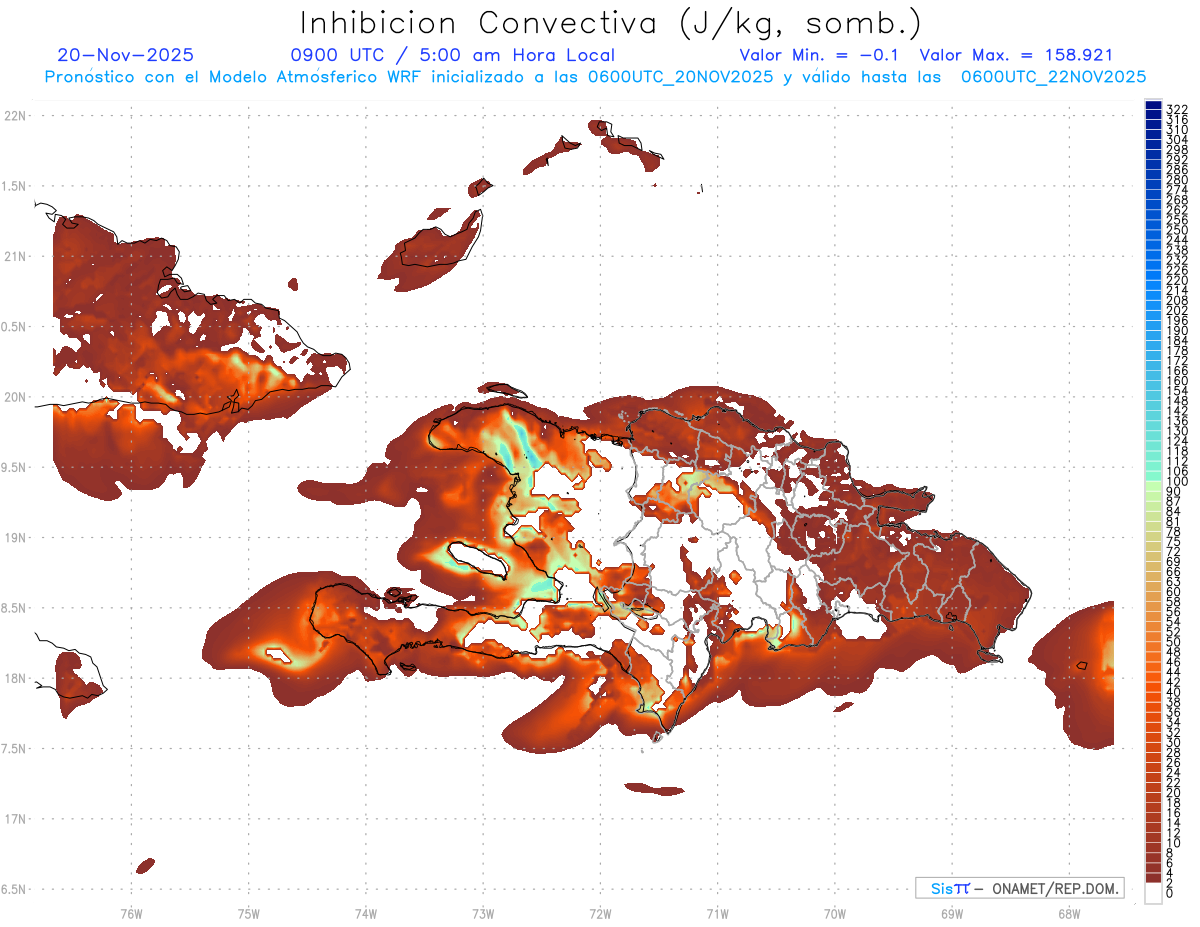Select the 0900 UTC hora local timestamp
This screenshot has width=1200, height=927.
pos(452,55)
